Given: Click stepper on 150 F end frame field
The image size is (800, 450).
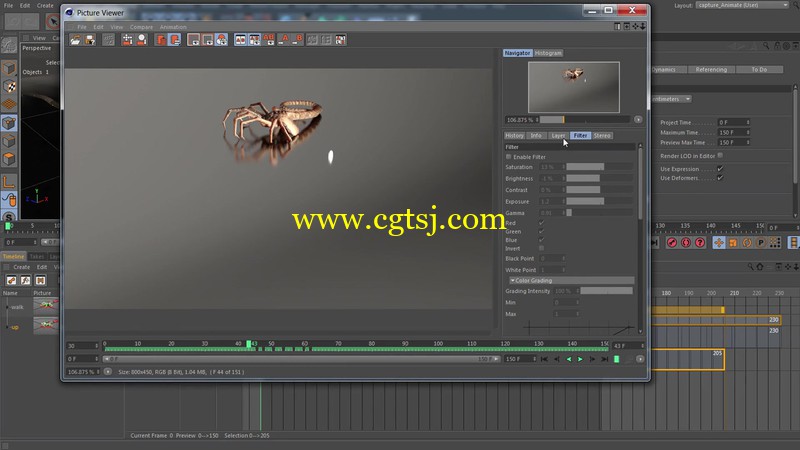Looking at the screenshot, I should point(534,359).
